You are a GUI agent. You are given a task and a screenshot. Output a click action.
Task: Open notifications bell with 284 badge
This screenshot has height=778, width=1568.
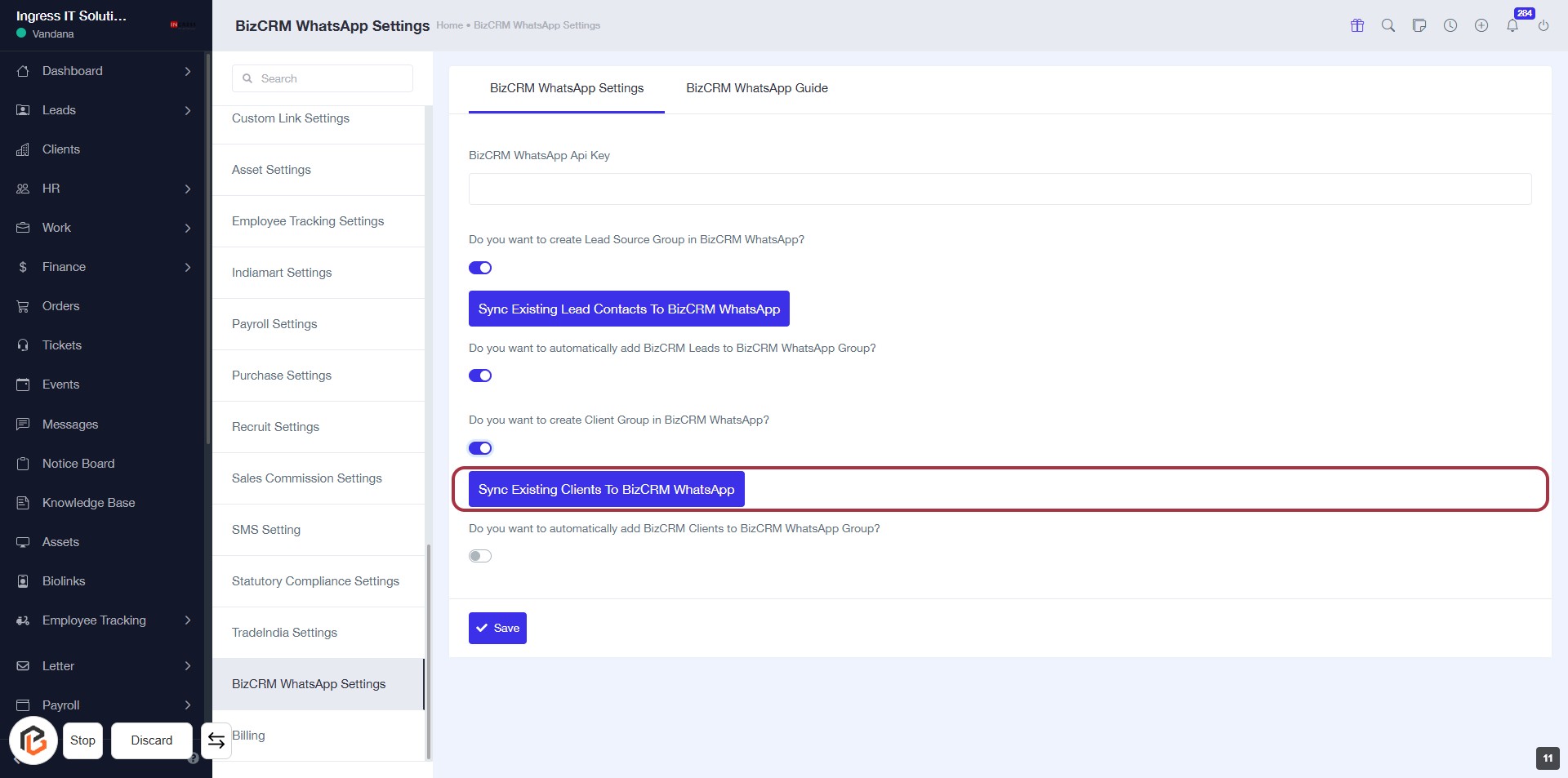point(1512,25)
